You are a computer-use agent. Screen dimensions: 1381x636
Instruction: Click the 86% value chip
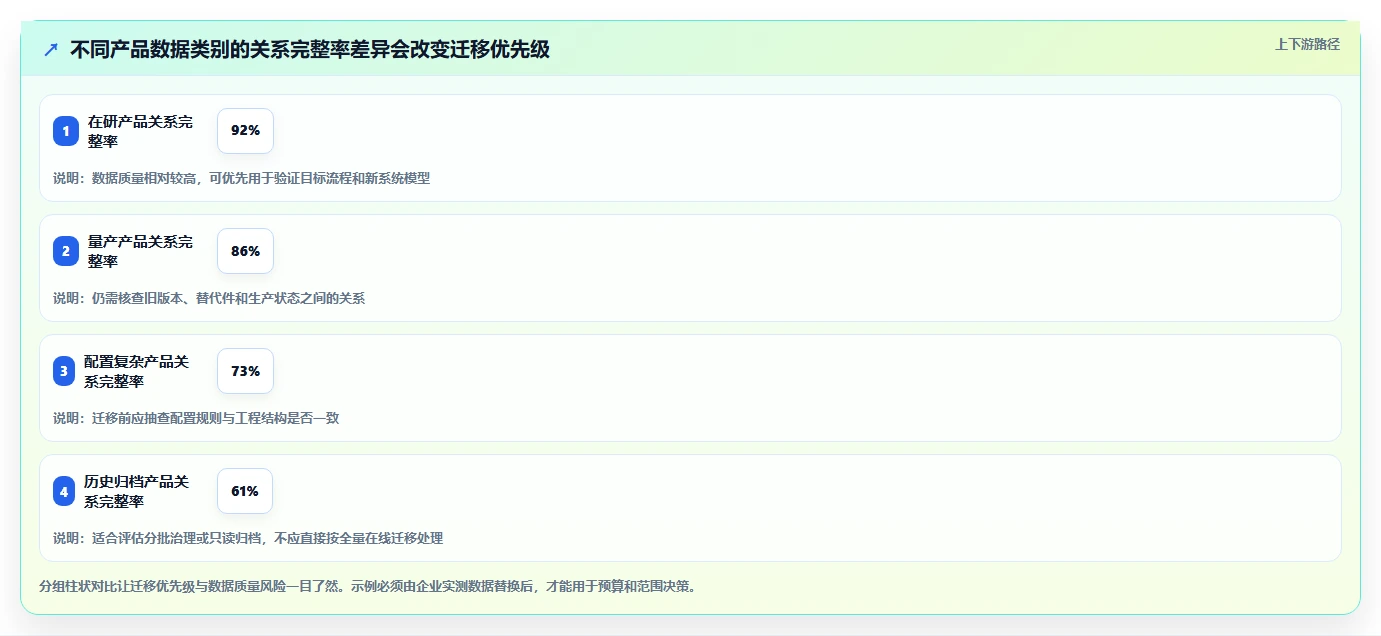tap(245, 251)
